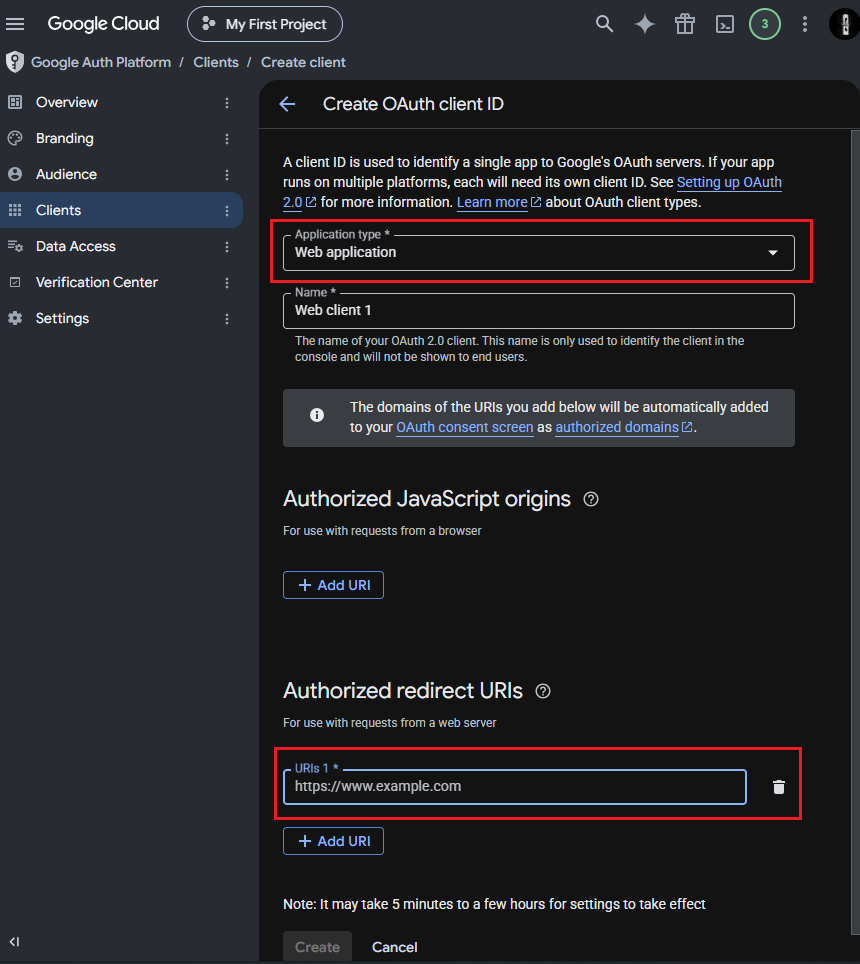860x964 pixels.
Task: Open Branding item's three-dot menu
Action: 227,139
